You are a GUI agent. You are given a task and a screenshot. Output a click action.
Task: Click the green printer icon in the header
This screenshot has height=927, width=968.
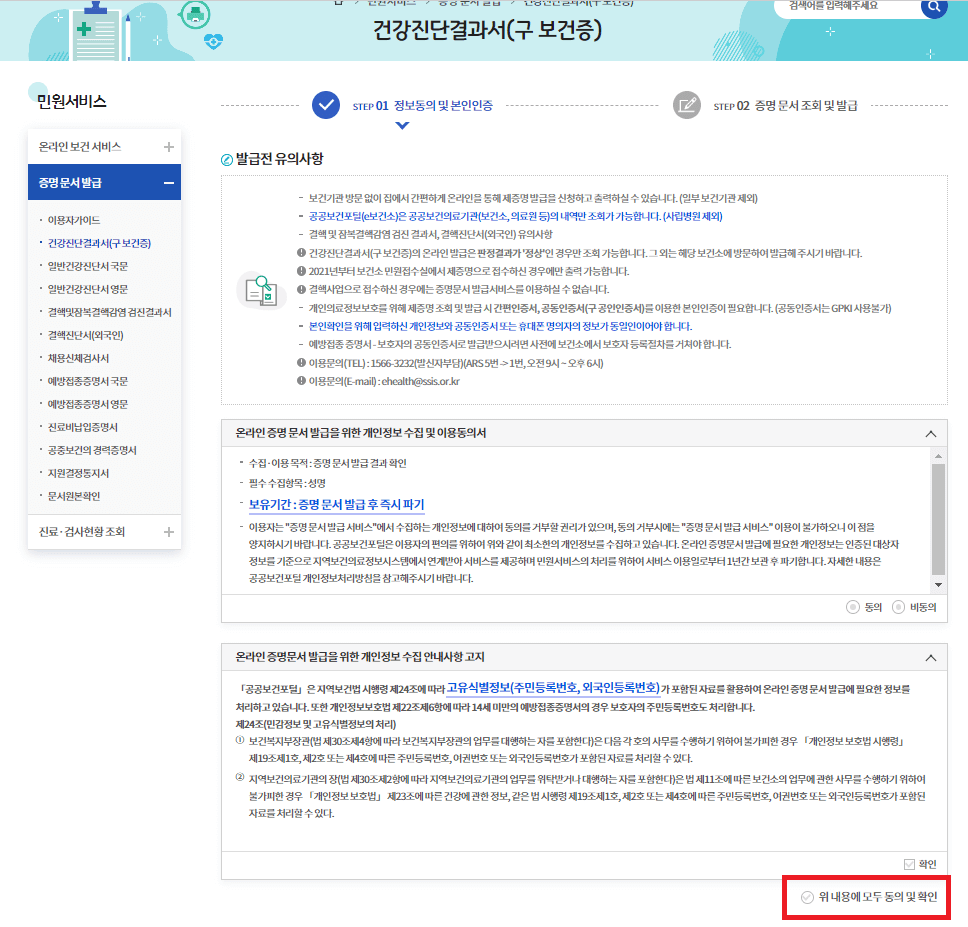pyautogui.click(x=196, y=15)
